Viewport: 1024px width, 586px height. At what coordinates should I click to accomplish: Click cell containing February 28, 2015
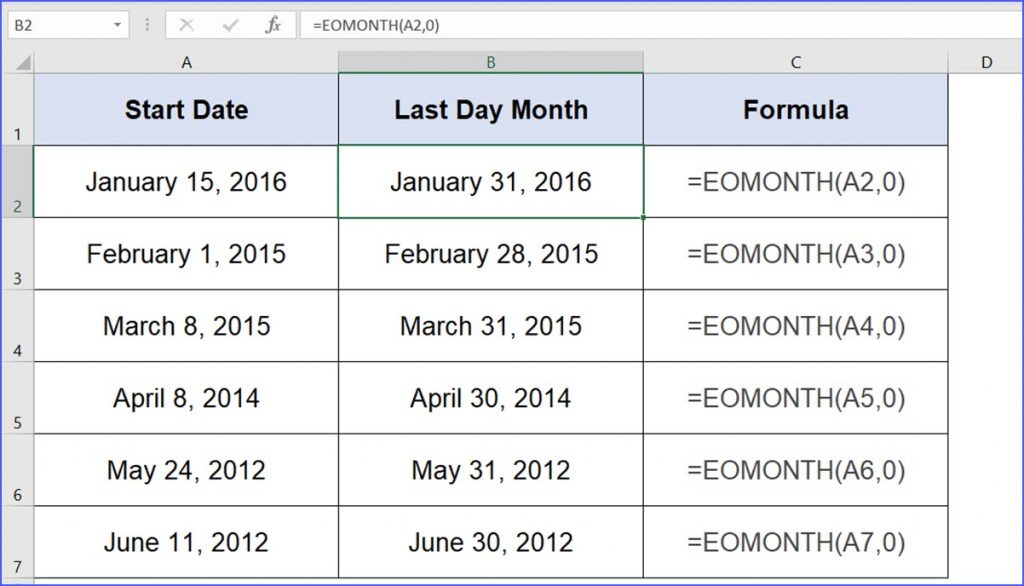click(490, 254)
